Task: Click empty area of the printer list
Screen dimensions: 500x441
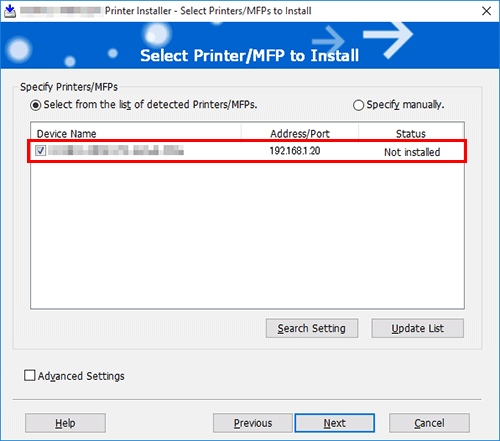Action: (247, 235)
